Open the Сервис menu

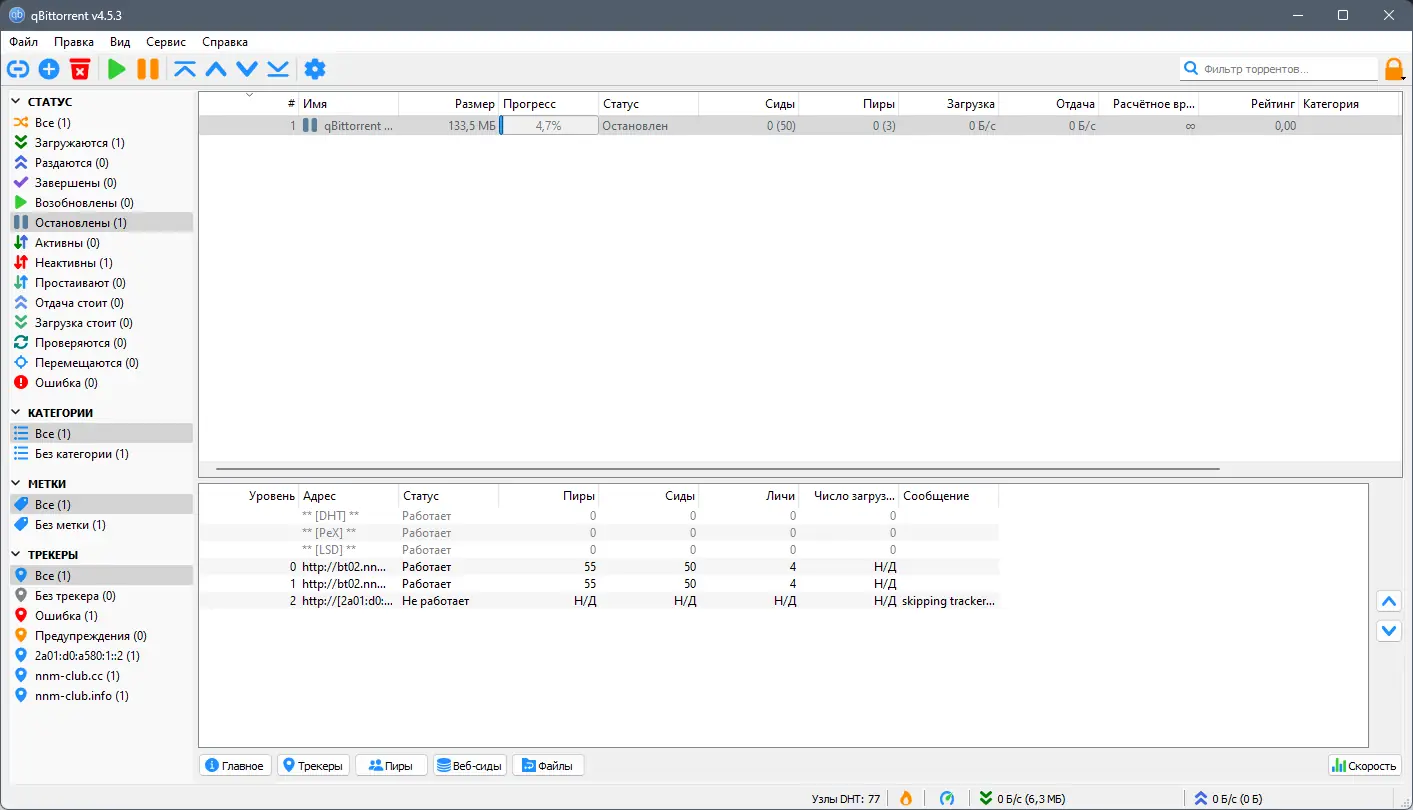coord(166,42)
